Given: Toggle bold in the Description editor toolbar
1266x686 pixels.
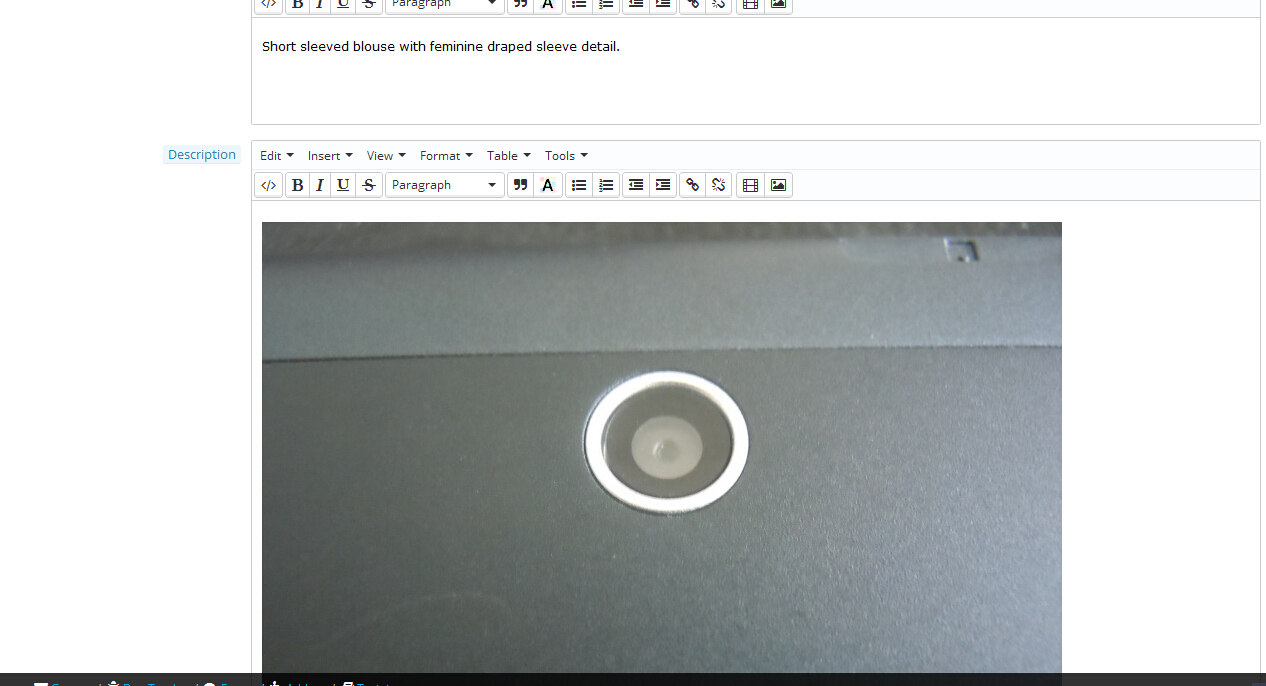Looking at the screenshot, I should point(297,185).
